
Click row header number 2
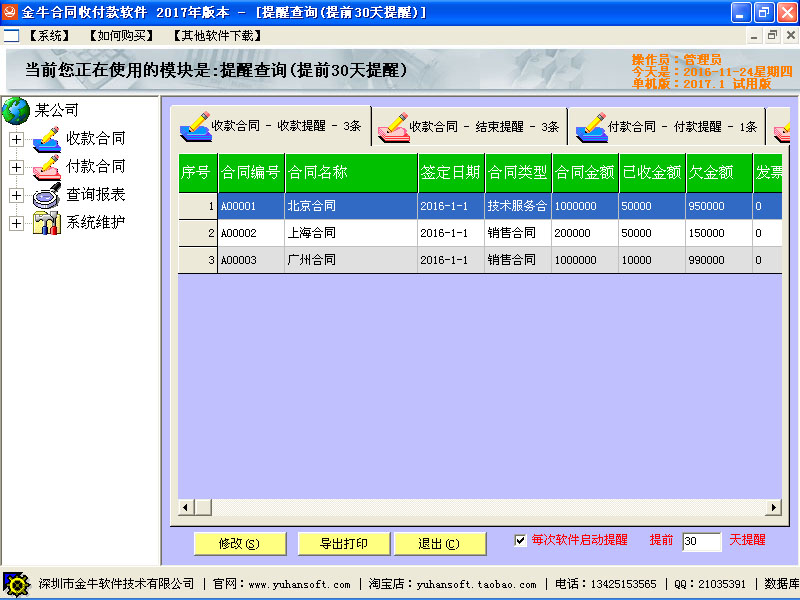[x=198, y=233]
